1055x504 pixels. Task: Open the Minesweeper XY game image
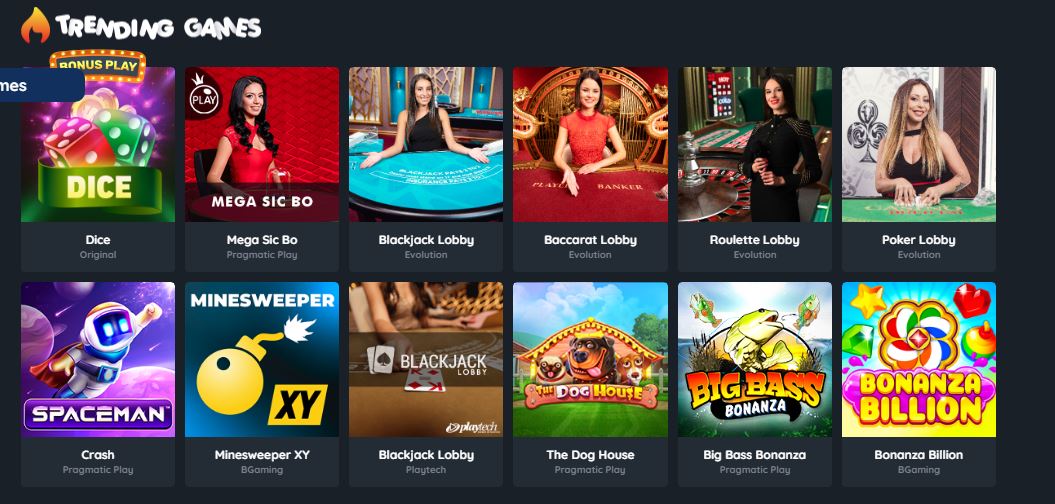point(262,359)
